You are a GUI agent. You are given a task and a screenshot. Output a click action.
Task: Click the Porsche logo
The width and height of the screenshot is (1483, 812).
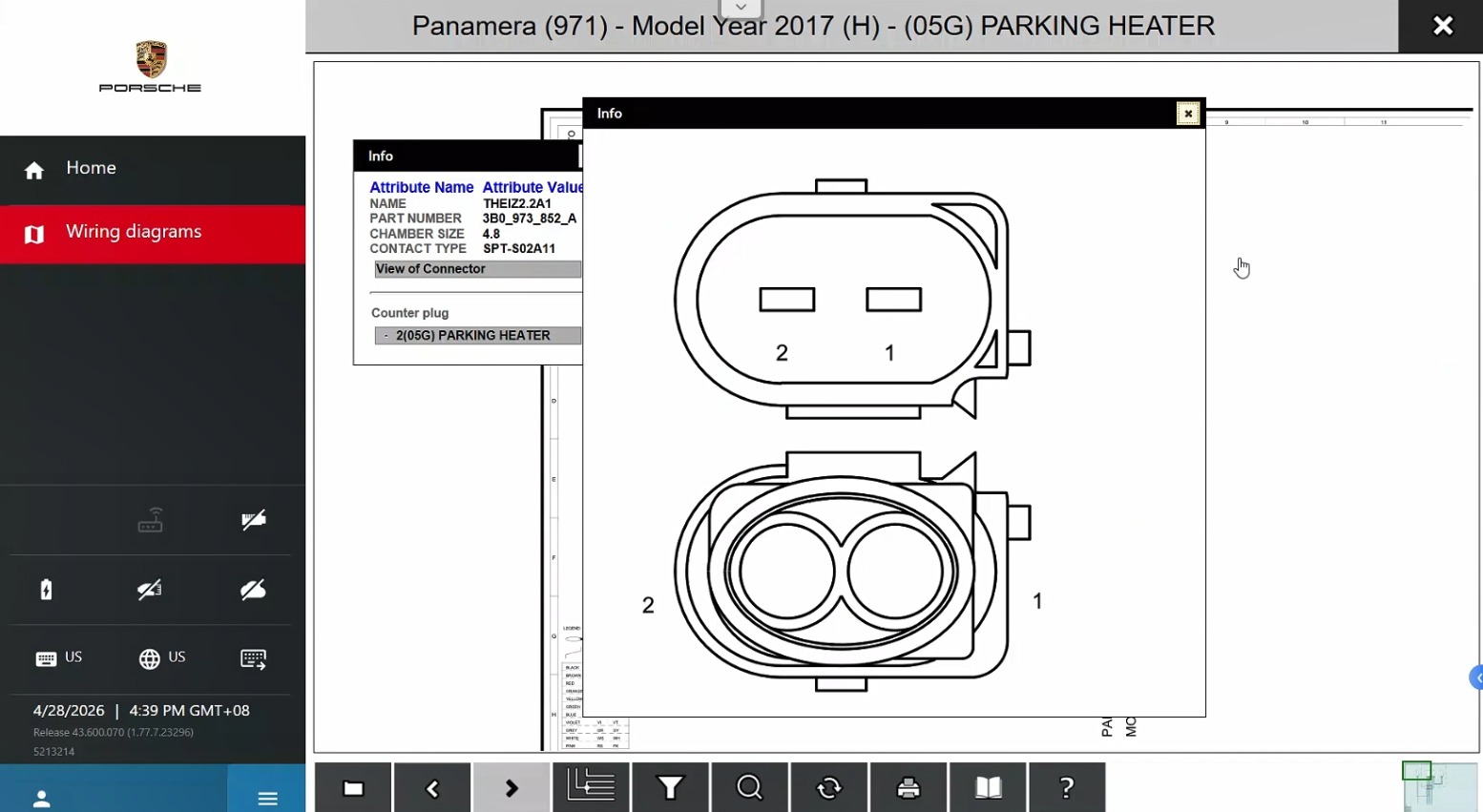tap(151, 67)
